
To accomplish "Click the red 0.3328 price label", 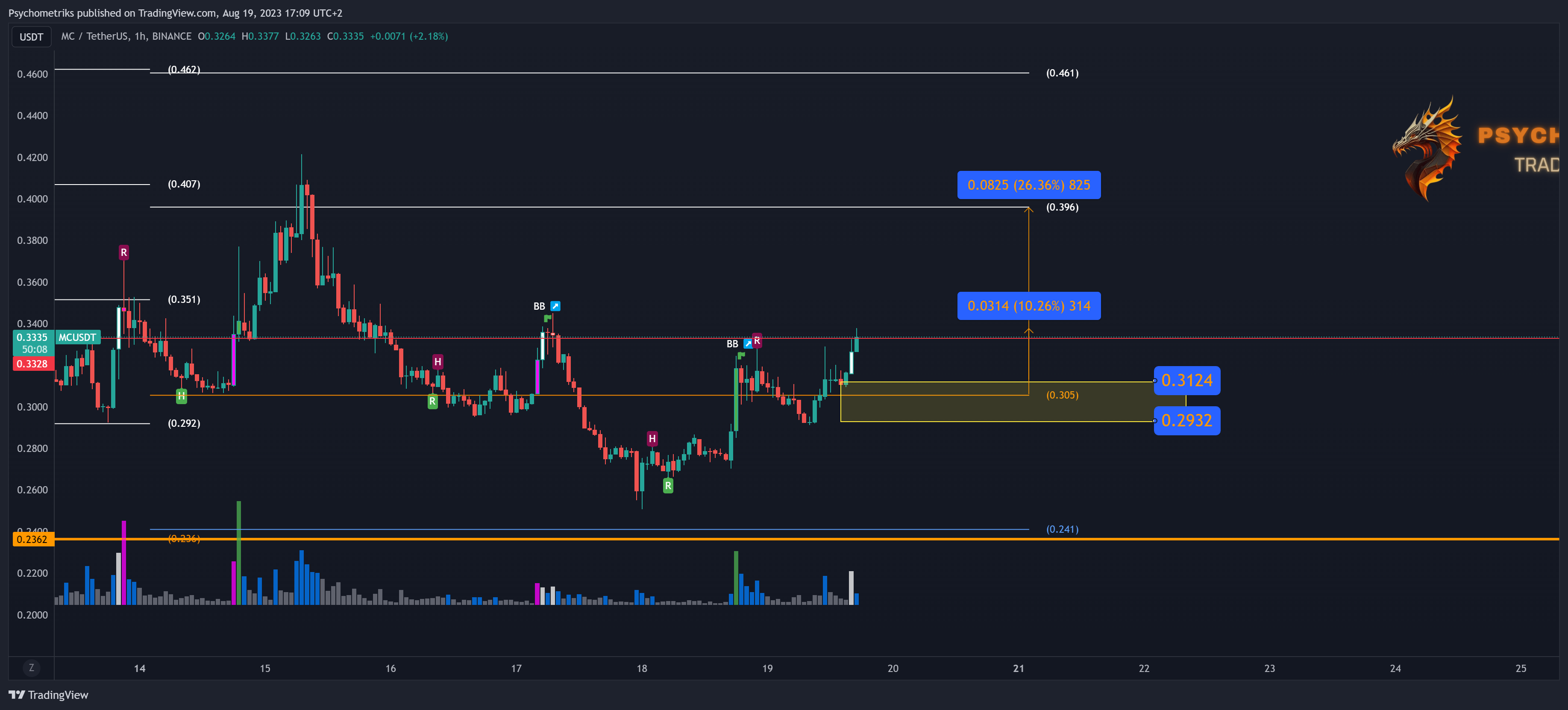I will tap(32, 364).
